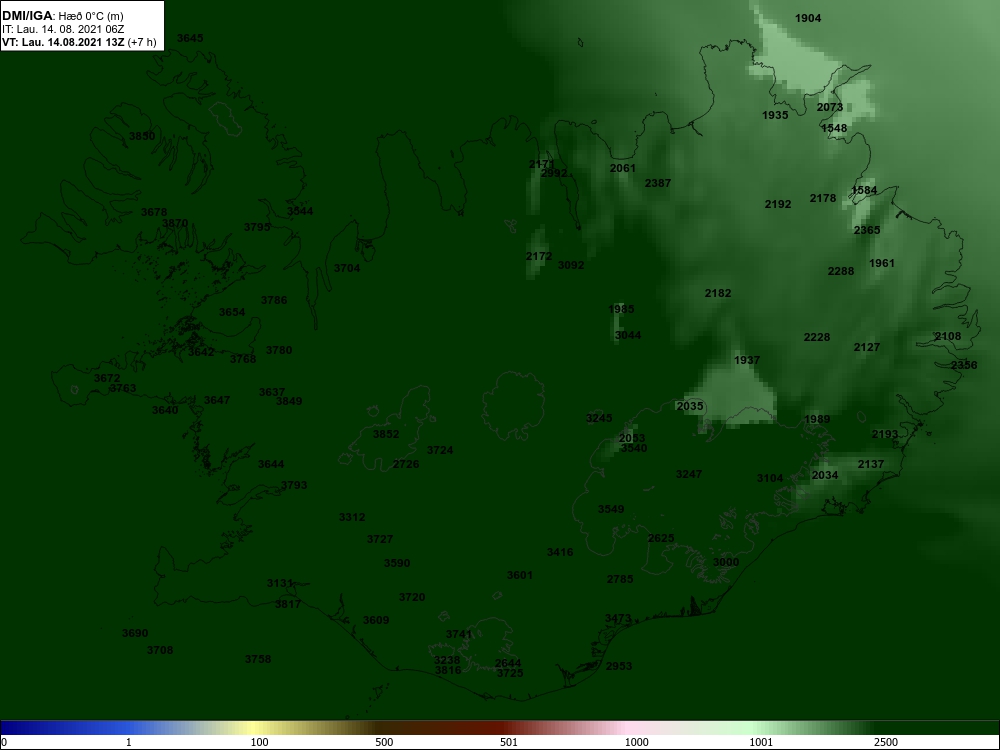
Task: Click the map value '3000'
Action: [726, 562]
